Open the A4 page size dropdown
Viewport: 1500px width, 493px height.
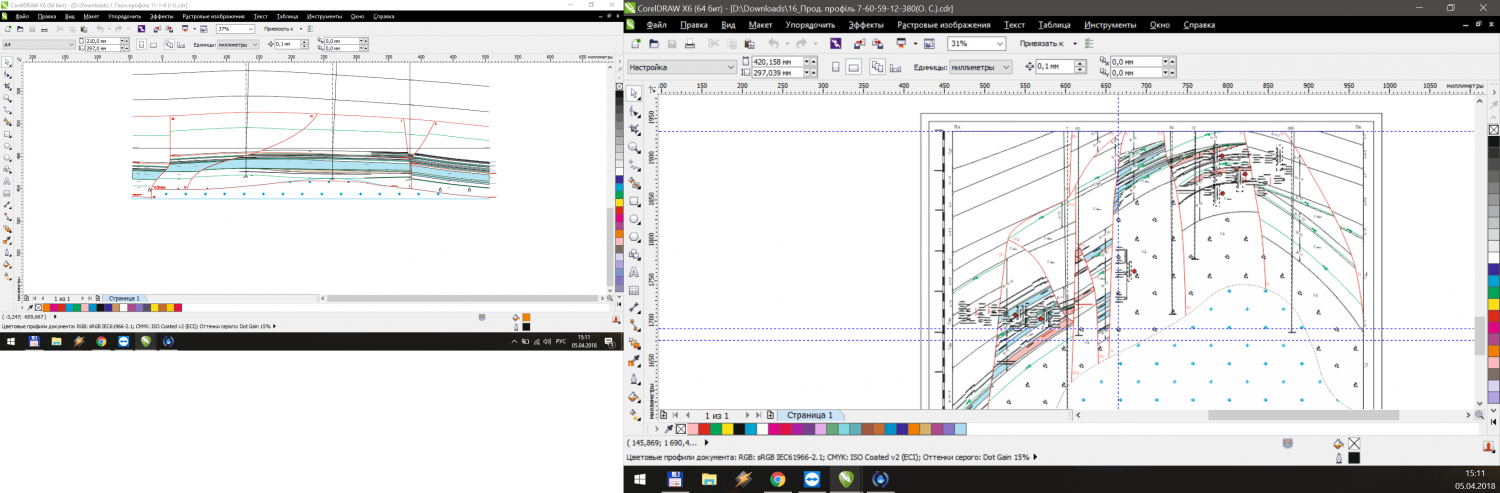(x=69, y=44)
